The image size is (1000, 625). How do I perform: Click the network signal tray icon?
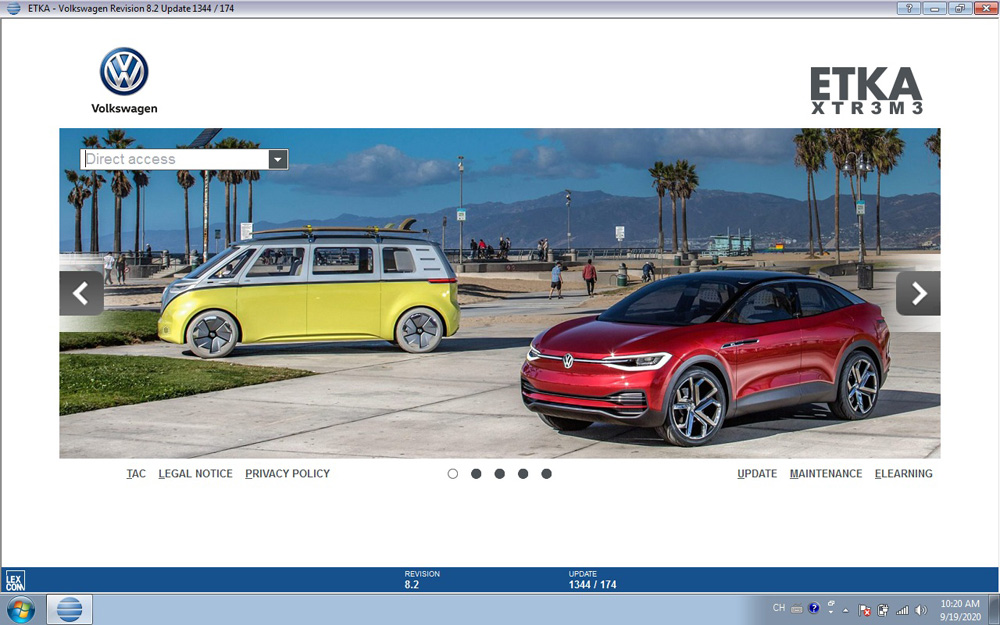pos(902,610)
